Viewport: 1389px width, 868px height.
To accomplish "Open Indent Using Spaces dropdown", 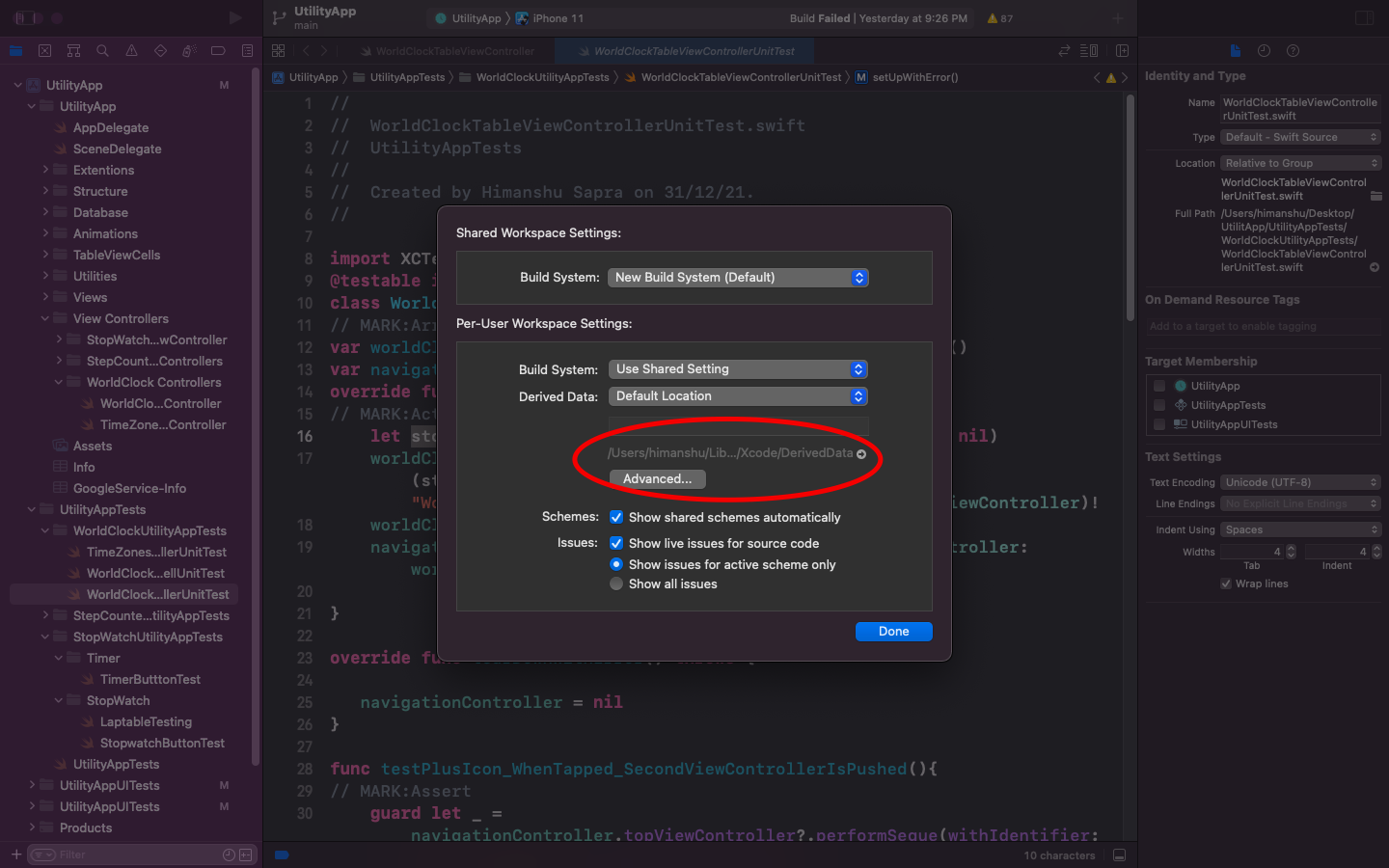I will (x=1301, y=529).
